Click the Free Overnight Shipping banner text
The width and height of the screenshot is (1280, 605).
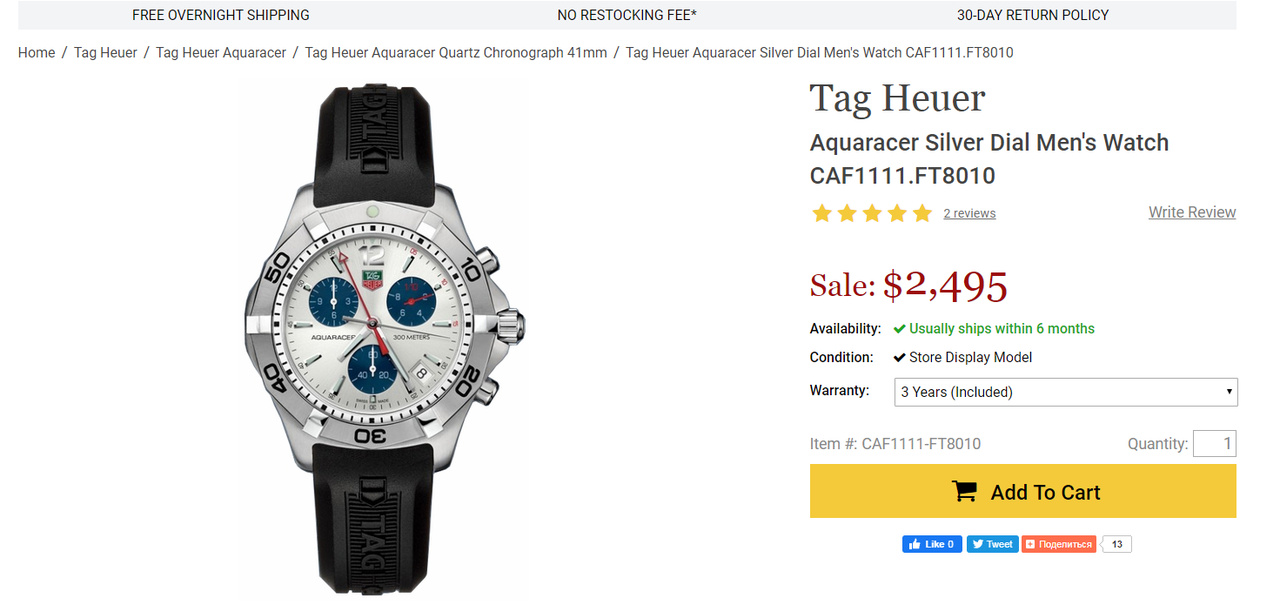tap(221, 15)
